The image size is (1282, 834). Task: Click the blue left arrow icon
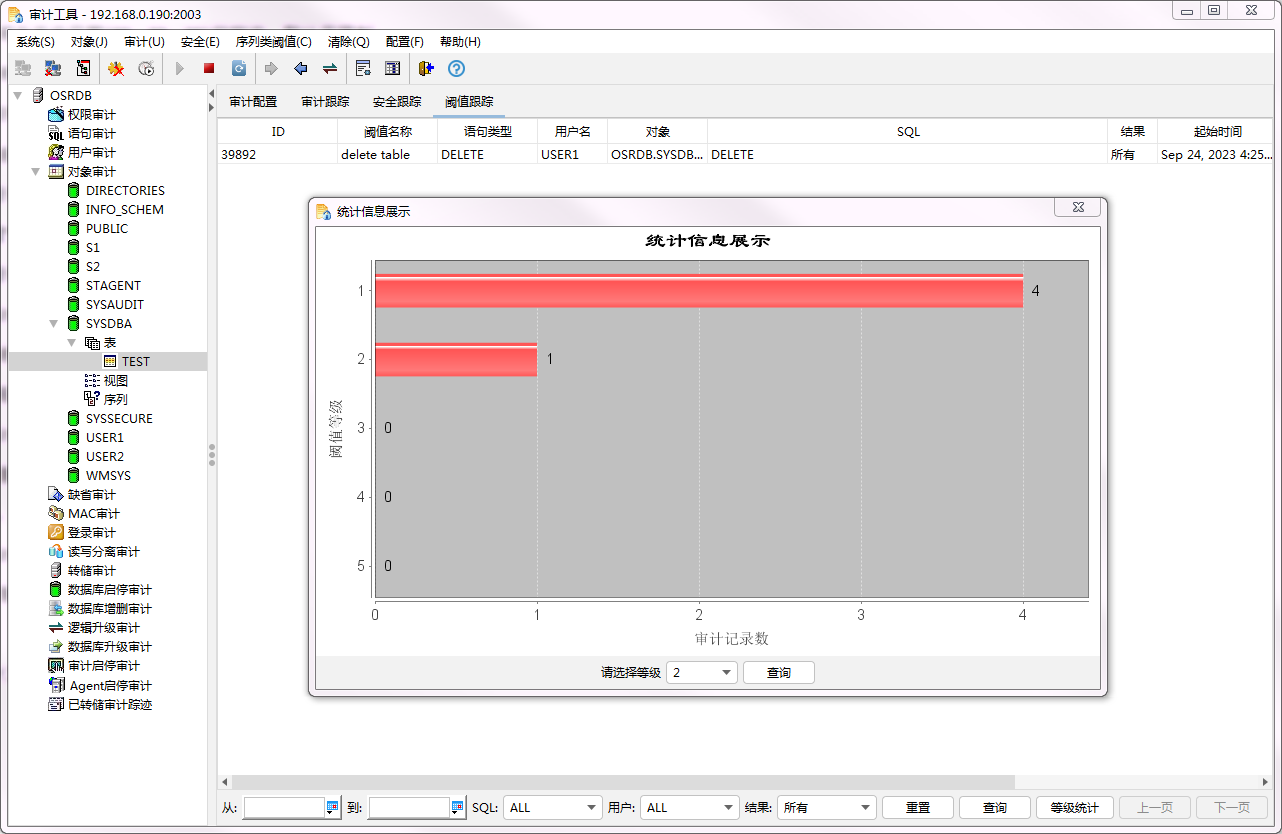[x=300, y=69]
